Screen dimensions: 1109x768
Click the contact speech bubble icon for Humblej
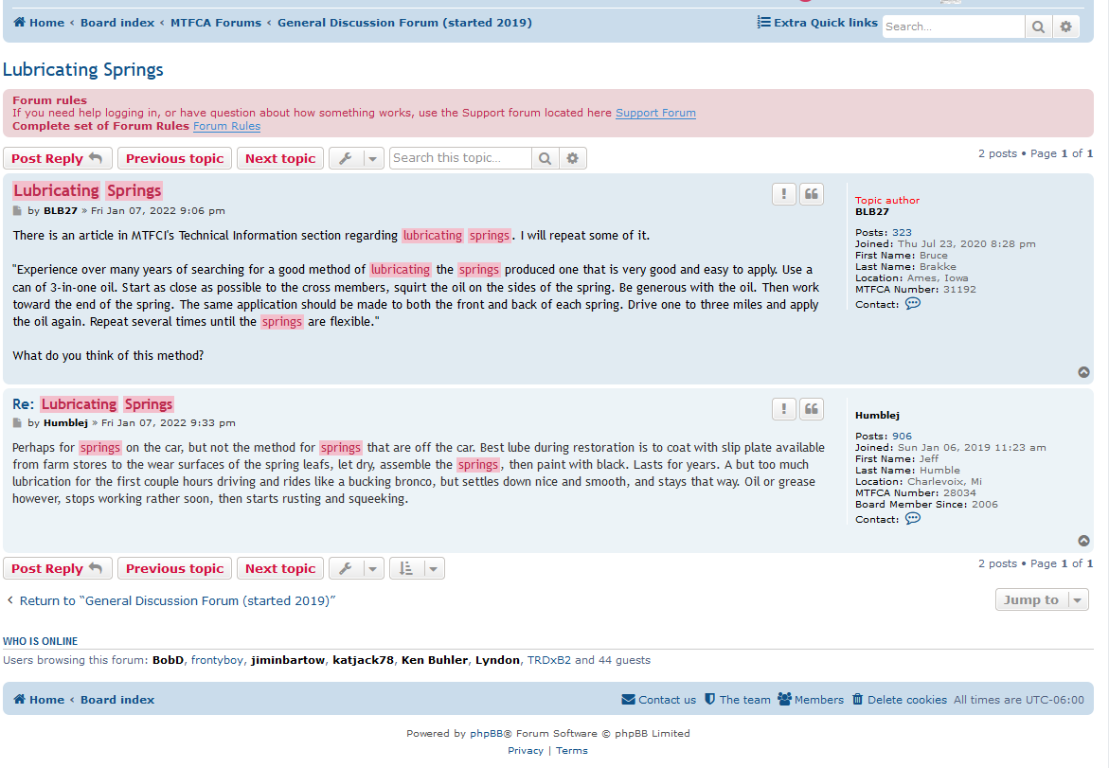pyautogui.click(x=912, y=519)
